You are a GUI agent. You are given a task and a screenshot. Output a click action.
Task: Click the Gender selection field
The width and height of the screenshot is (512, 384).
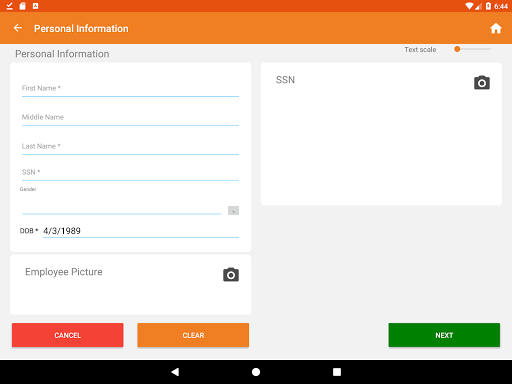pyautogui.click(x=122, y=207)
